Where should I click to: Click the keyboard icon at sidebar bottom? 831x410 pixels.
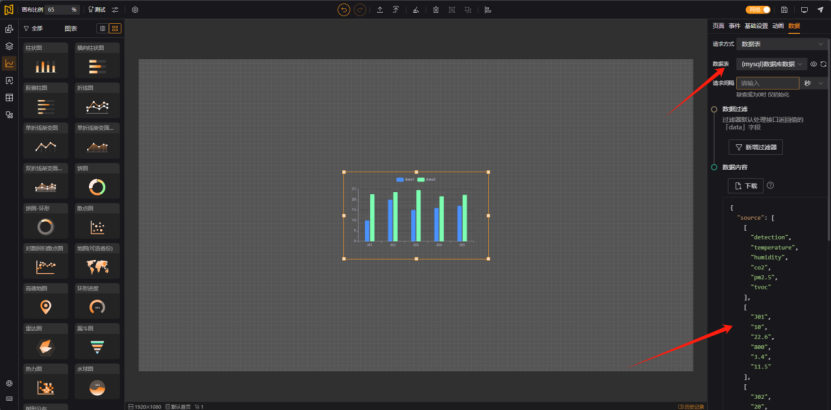[x=9, y=398]
